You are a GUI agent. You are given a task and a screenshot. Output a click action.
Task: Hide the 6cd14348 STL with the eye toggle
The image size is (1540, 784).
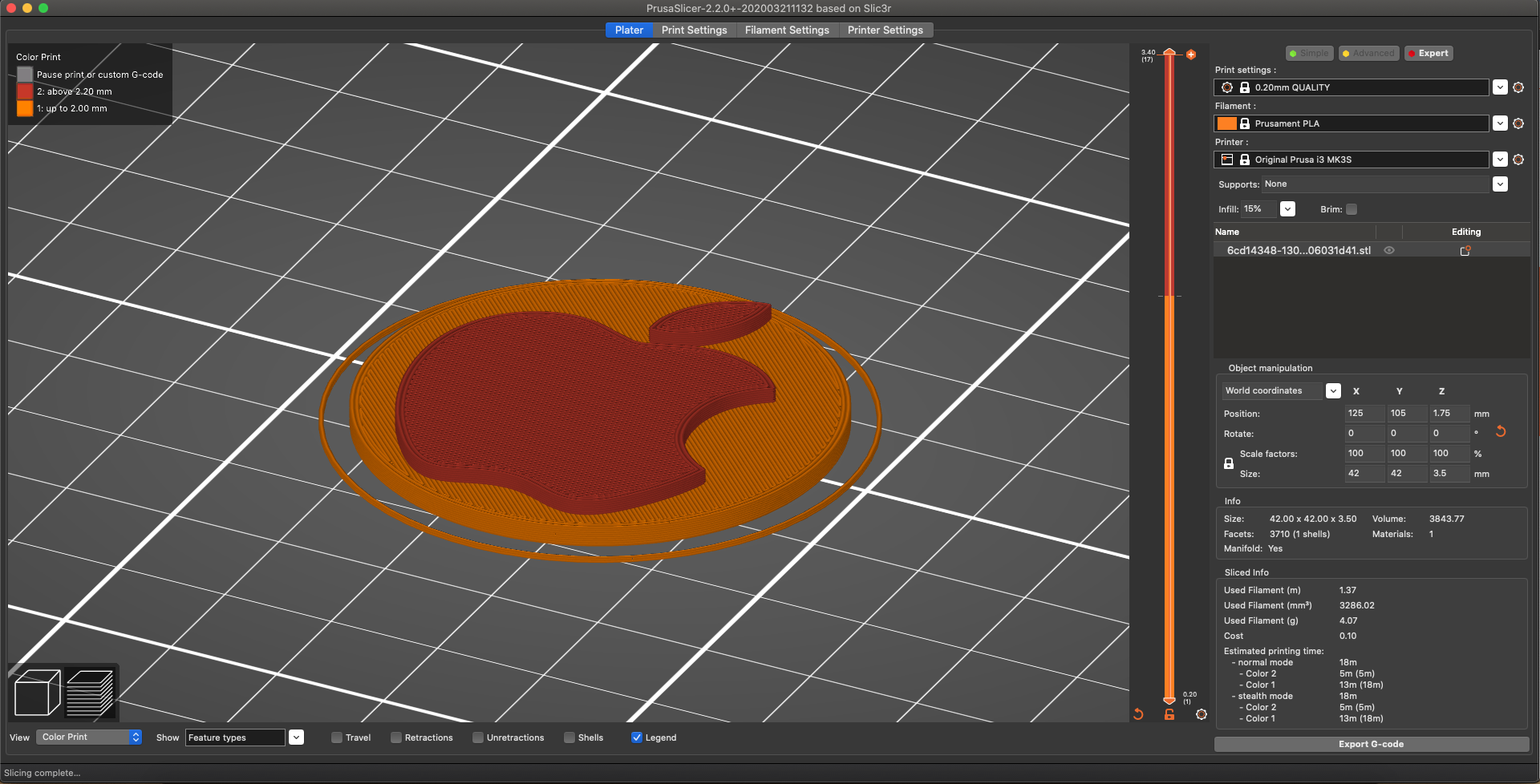(1390, 249)
